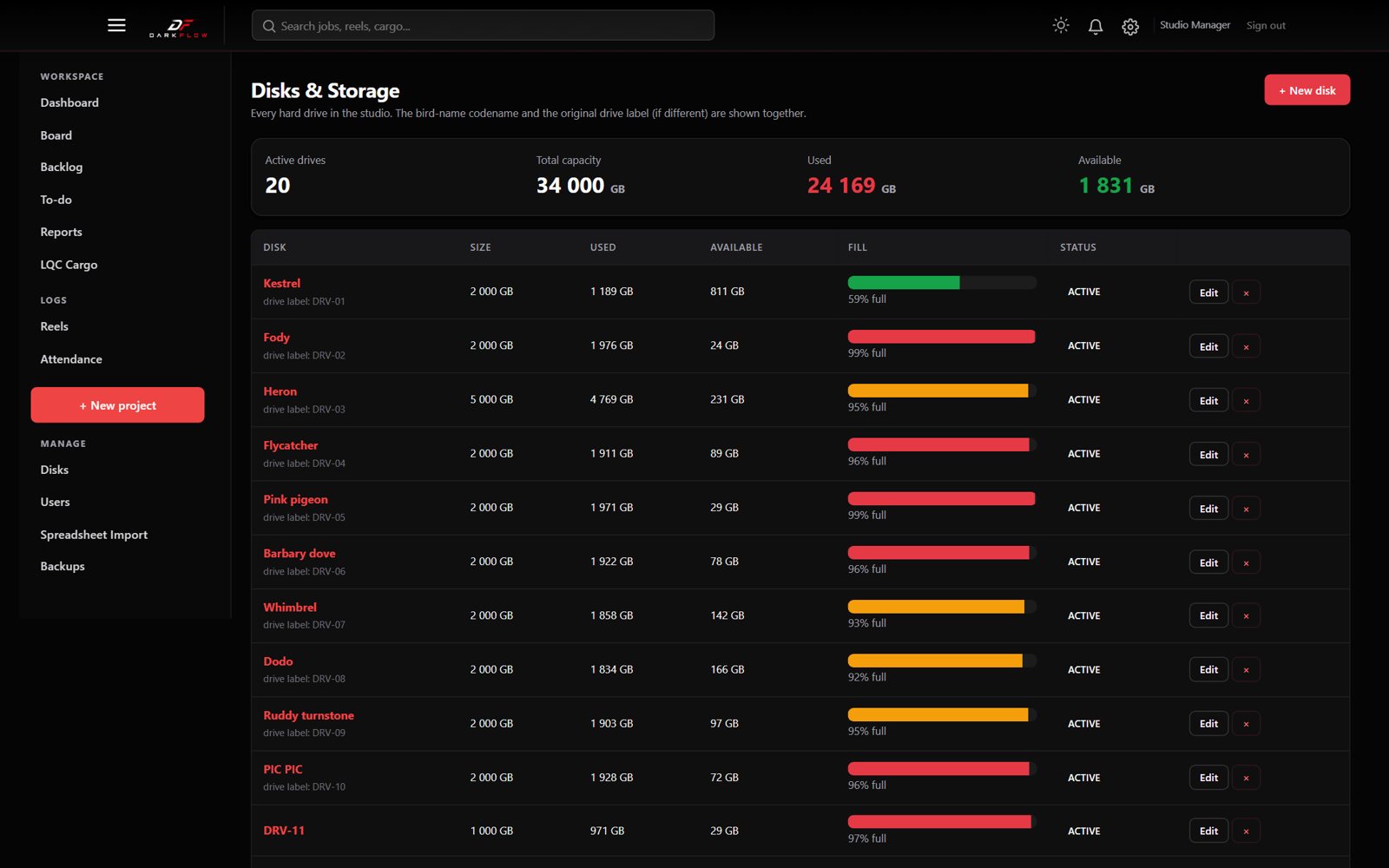Click the DarkFlow logo

(178, 28)
